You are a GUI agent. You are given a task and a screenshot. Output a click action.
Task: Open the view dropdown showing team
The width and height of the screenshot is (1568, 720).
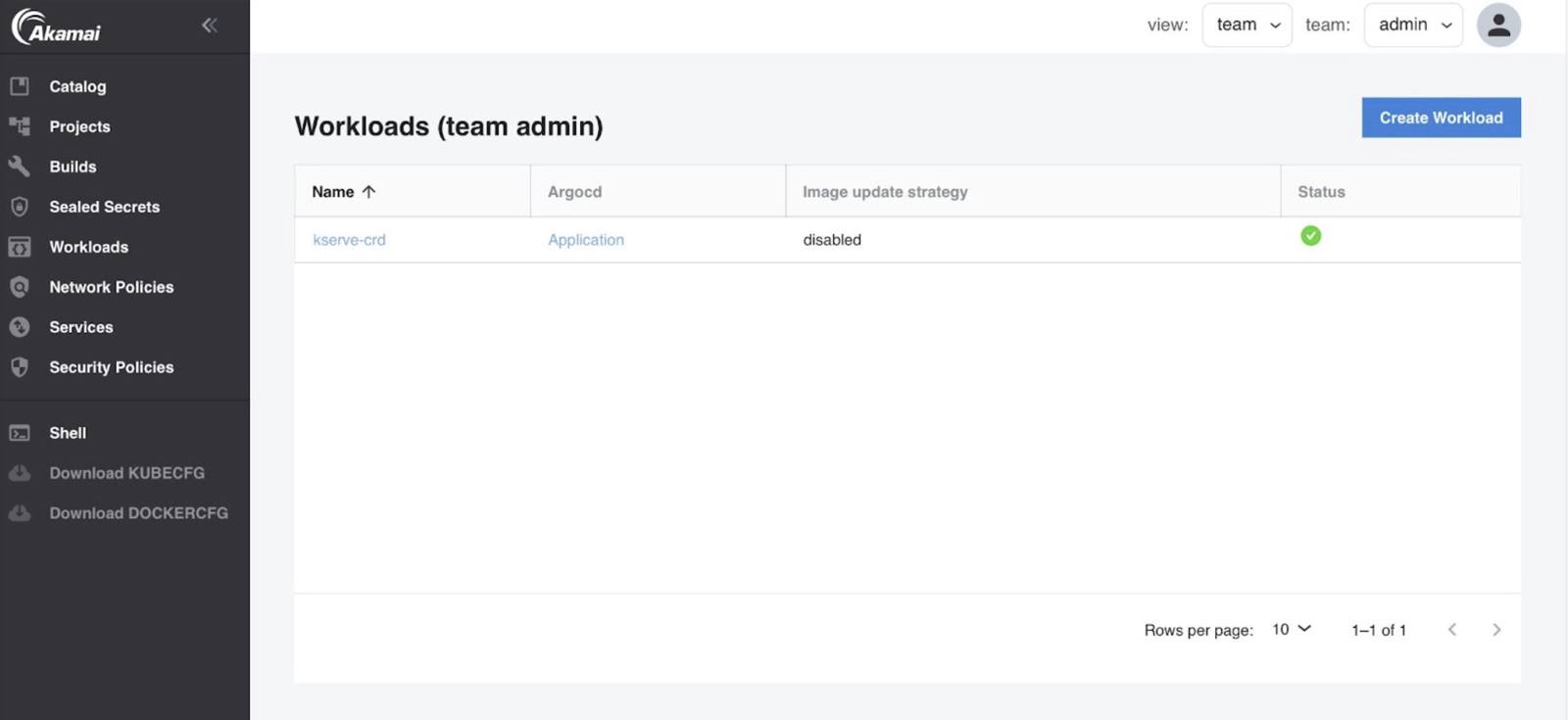click(x=1247, y=25)
